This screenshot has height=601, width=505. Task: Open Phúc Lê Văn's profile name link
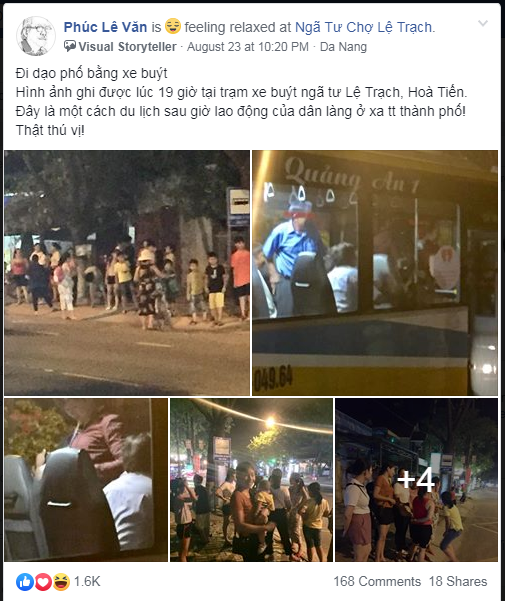[105, 27]
